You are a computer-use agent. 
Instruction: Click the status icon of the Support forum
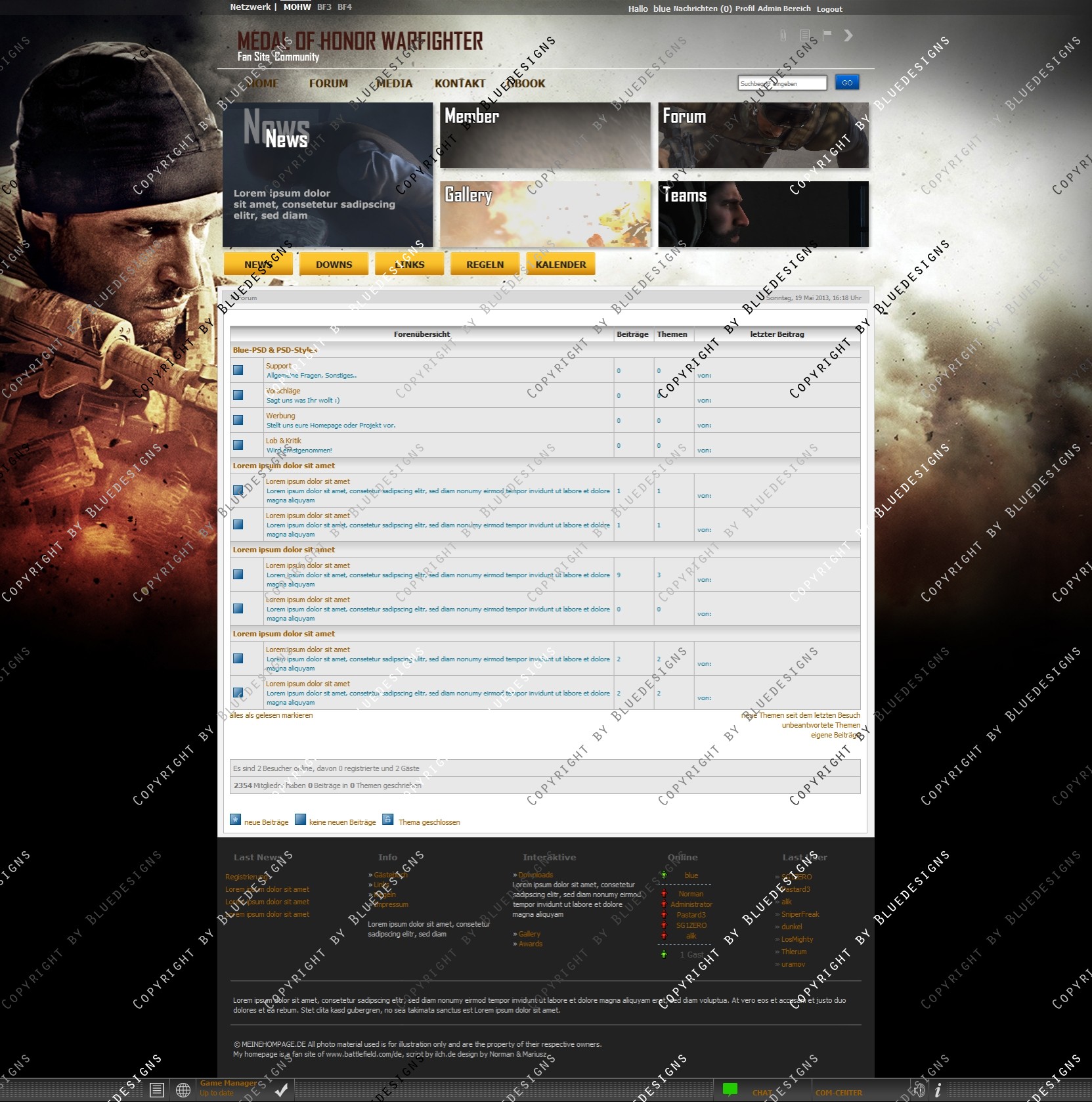coord(238,370)
